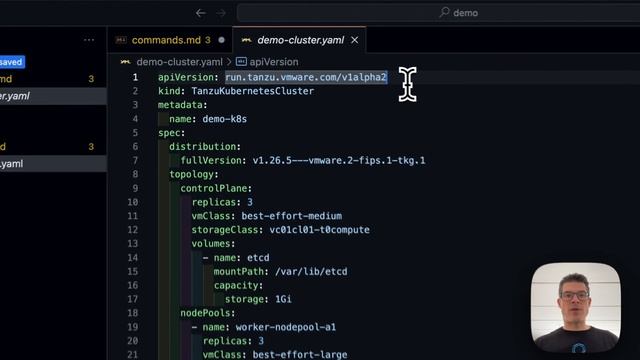Screen dimensions: 640x360
Task: Click 'replicas: 3' on line 10
Action: (222, 202)
